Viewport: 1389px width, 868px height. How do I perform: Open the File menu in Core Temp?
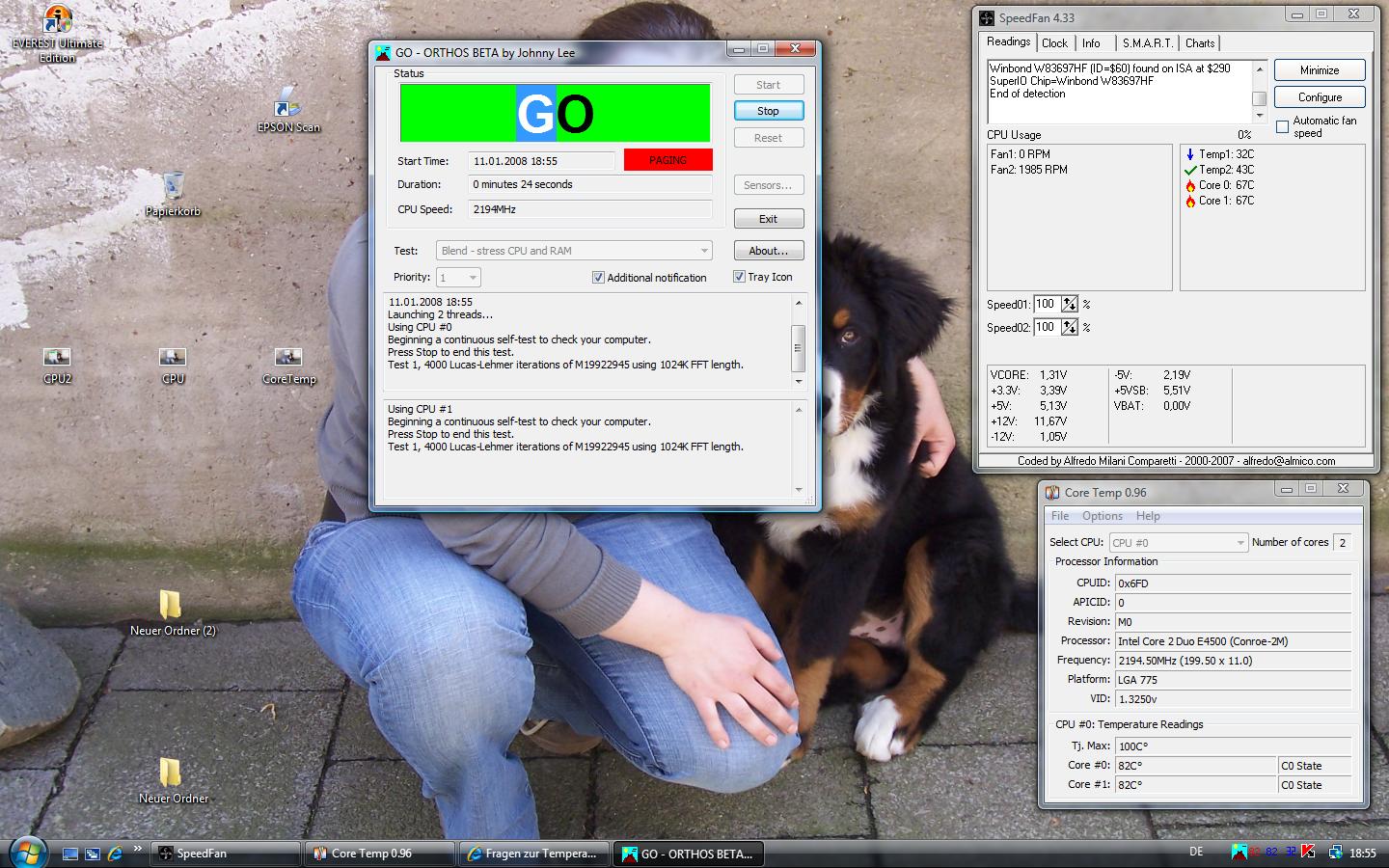pyautogui.click(x=1060, y=516)
